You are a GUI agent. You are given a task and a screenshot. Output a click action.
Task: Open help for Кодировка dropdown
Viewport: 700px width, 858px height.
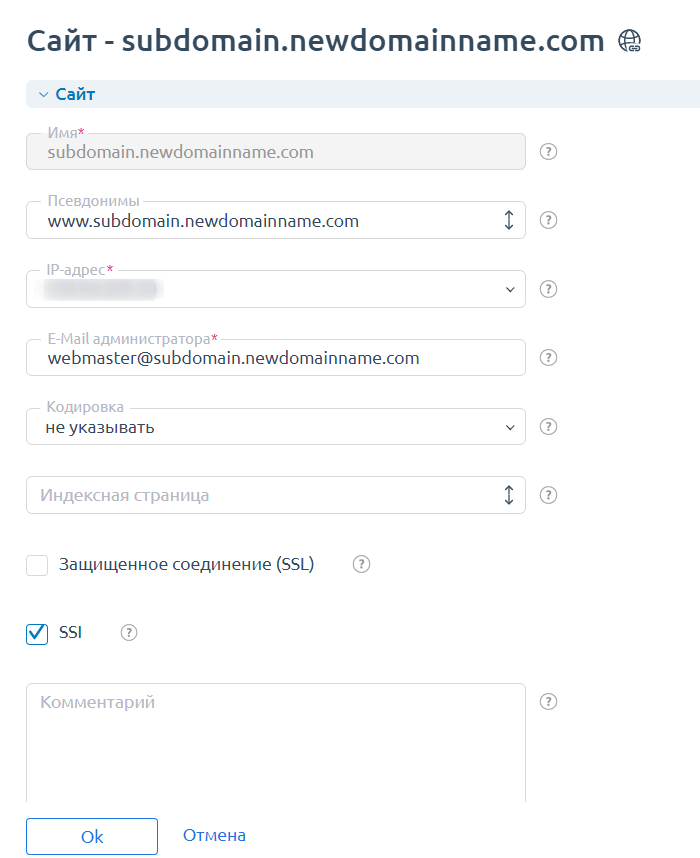[x=548, y=427]
